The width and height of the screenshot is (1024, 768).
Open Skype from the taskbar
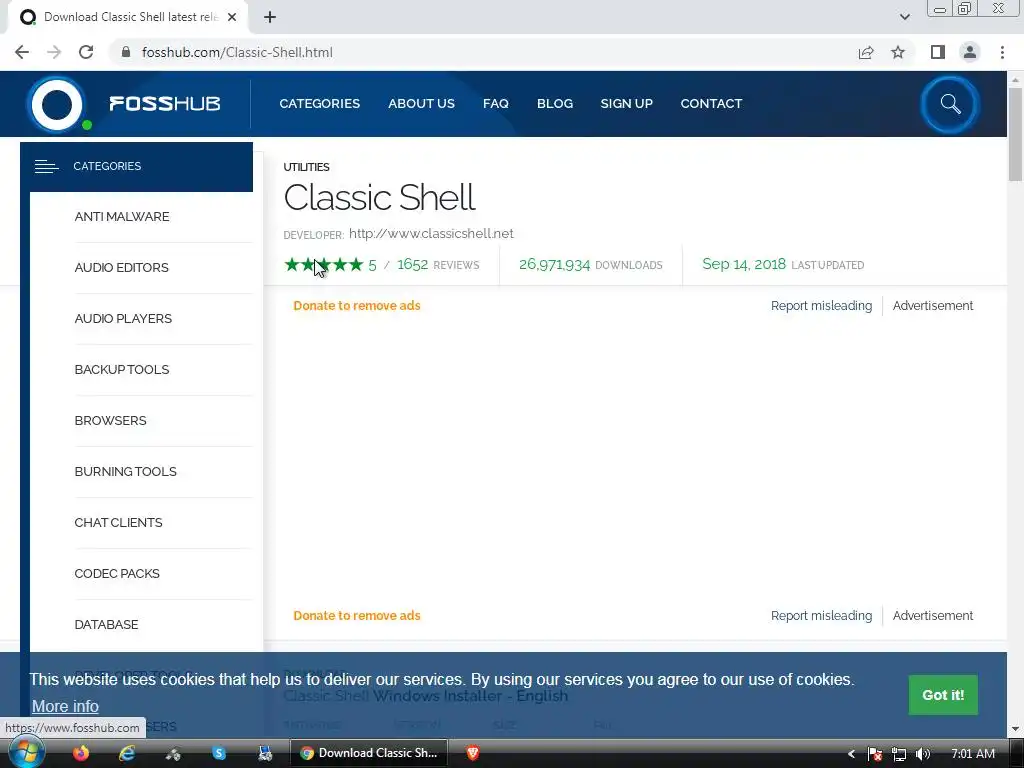219,753
